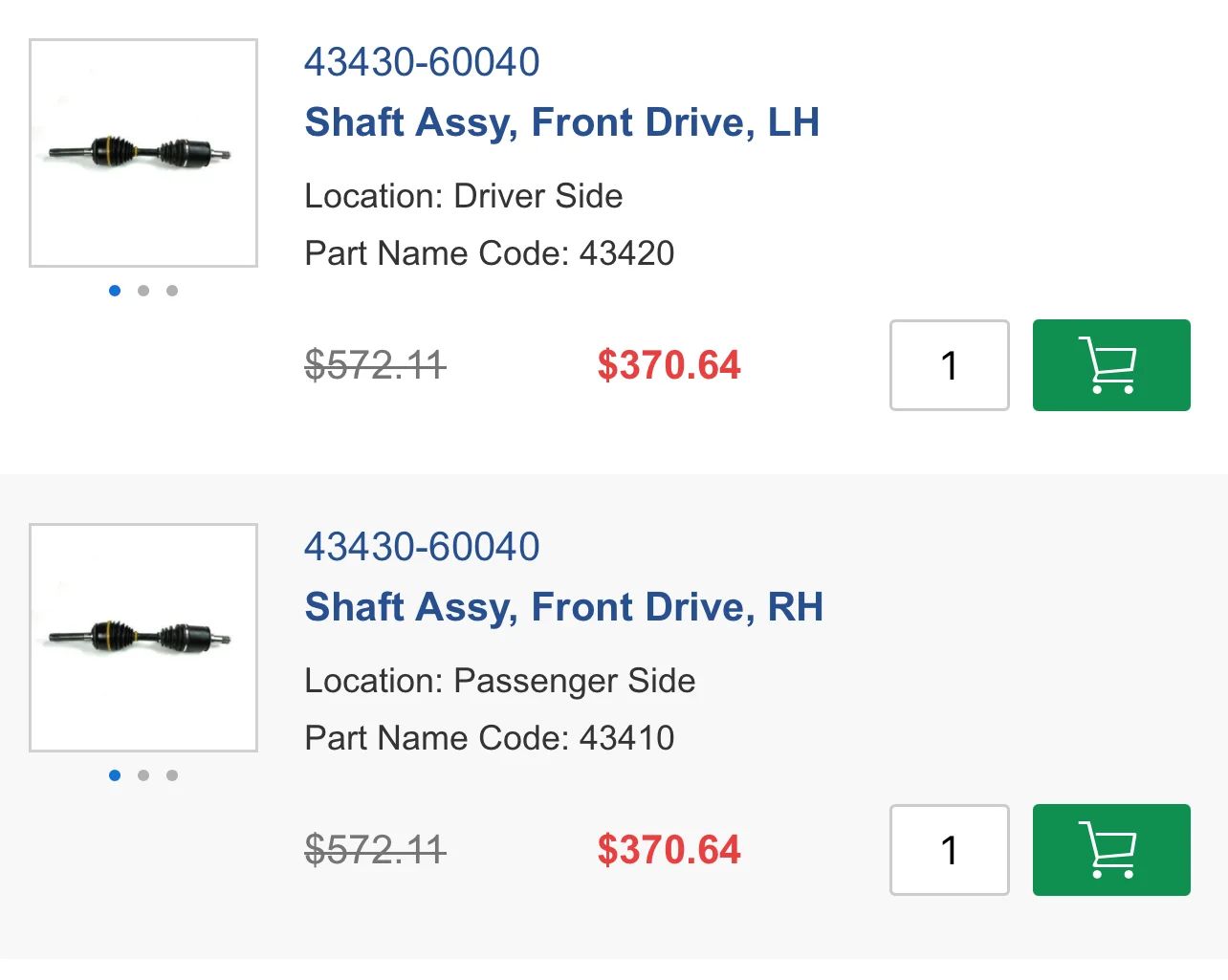Add the RH front drive shaft to cart
Viewport: 1228px width, 980px height.
(1111, 850)
